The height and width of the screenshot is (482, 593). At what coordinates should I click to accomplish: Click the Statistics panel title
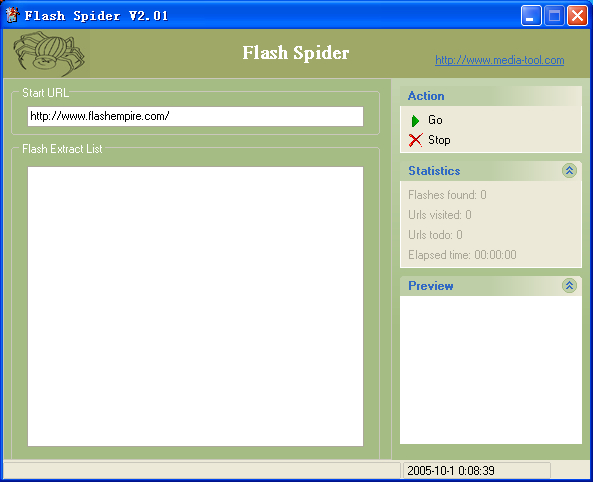434,171
